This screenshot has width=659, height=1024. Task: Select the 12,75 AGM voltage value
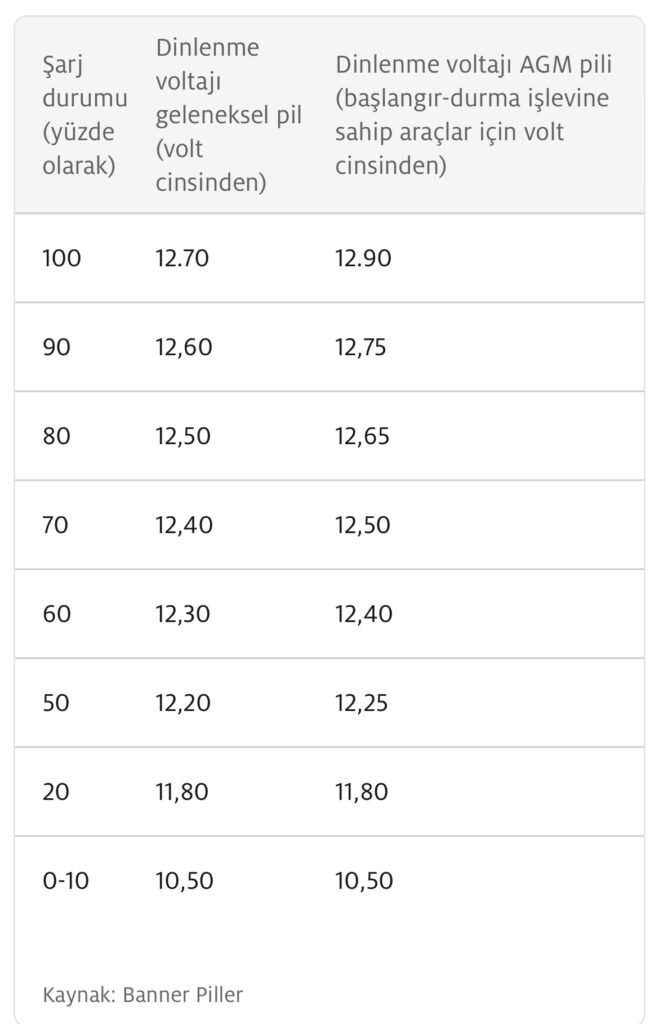coord(360,347)
